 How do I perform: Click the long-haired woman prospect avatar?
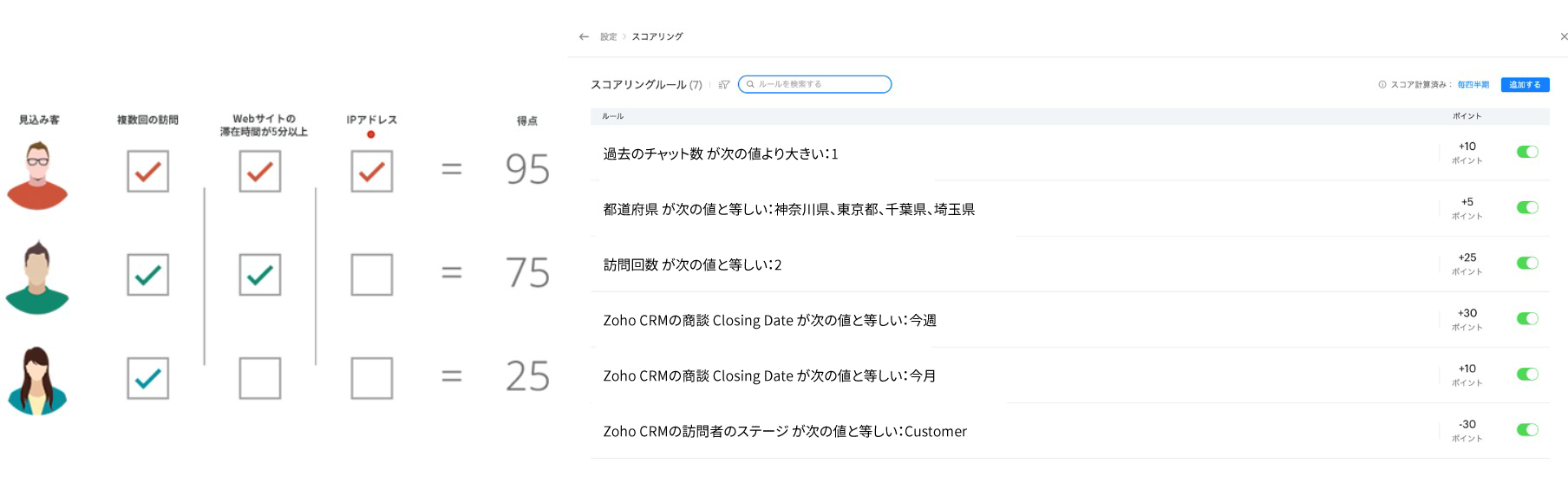pyautogui.click(x=37, y=380)
